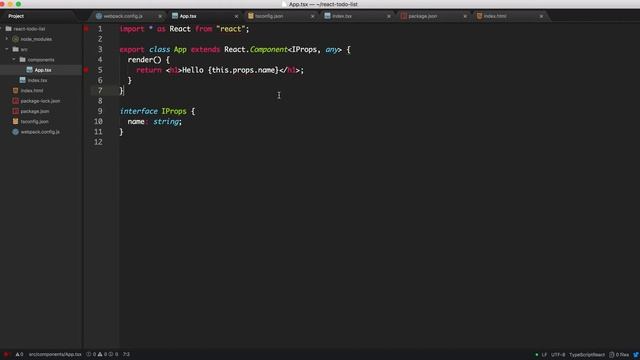Viewport: 640px width, 360px height.
Task: Close the package.json tab
Action: pyautogui.click(x=465, y=16)
